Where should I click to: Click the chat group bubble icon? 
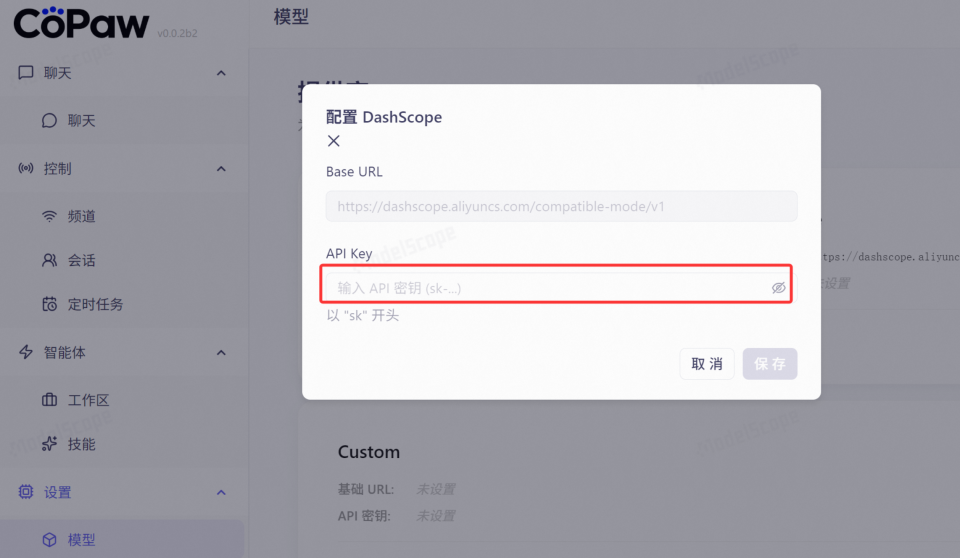point(26,73)
